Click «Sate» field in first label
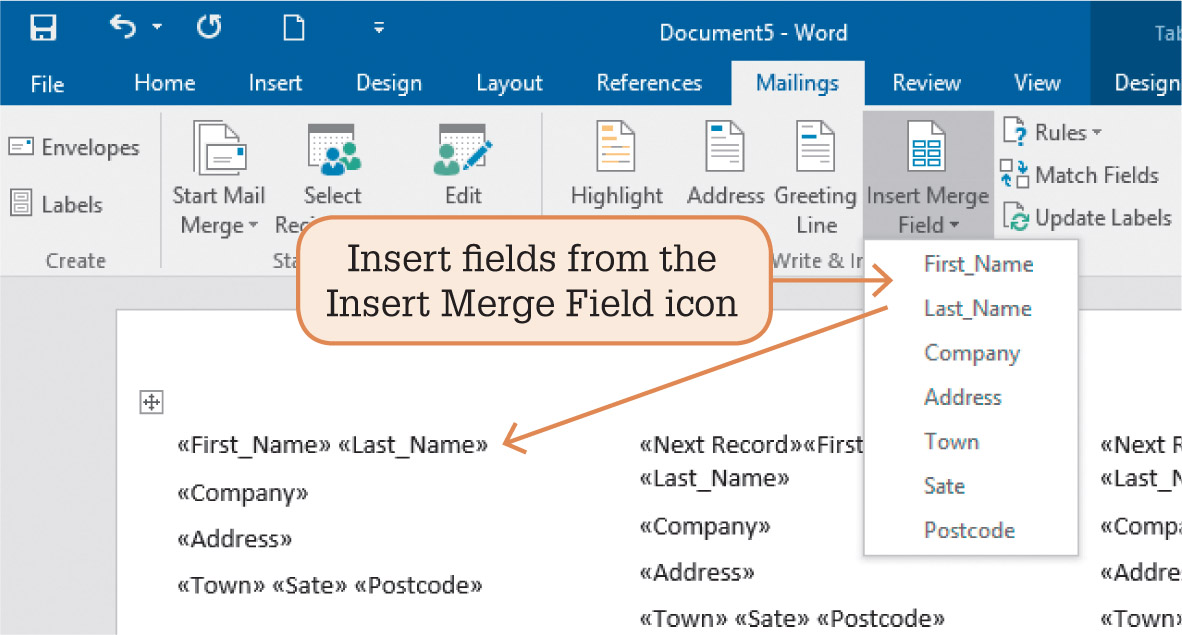This screenshot has width=1182, height=635. click(x=309, y=585)
